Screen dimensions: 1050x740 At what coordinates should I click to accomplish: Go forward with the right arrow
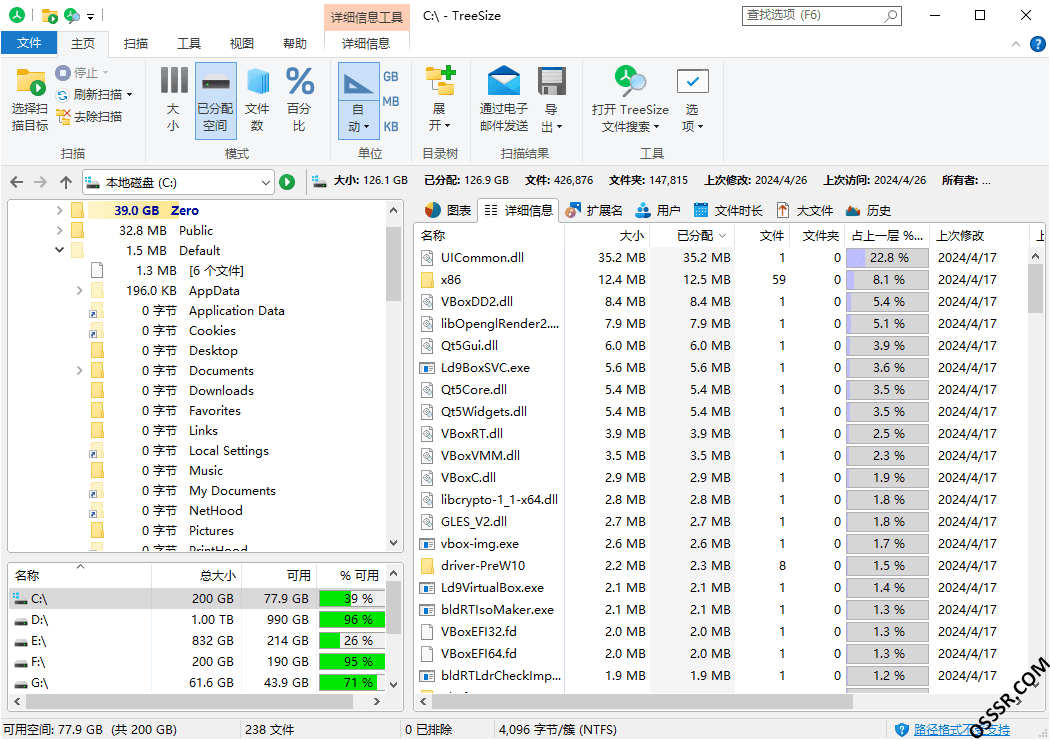pyautogui.click(x=40, y=182)
